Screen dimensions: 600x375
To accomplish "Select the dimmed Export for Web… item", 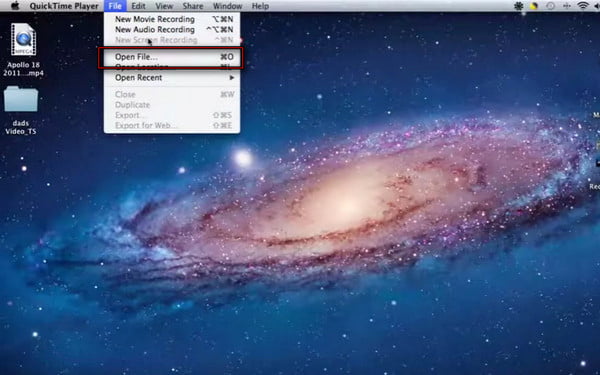I will point(172,126).
